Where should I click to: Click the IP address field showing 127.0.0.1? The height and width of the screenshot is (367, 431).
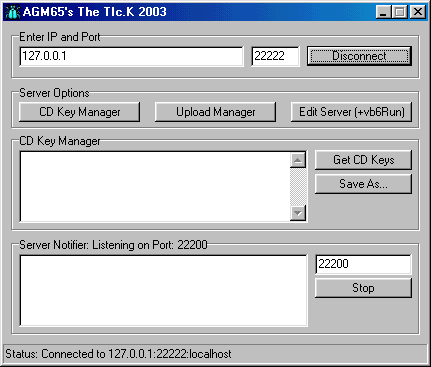[x=131, y=56]
